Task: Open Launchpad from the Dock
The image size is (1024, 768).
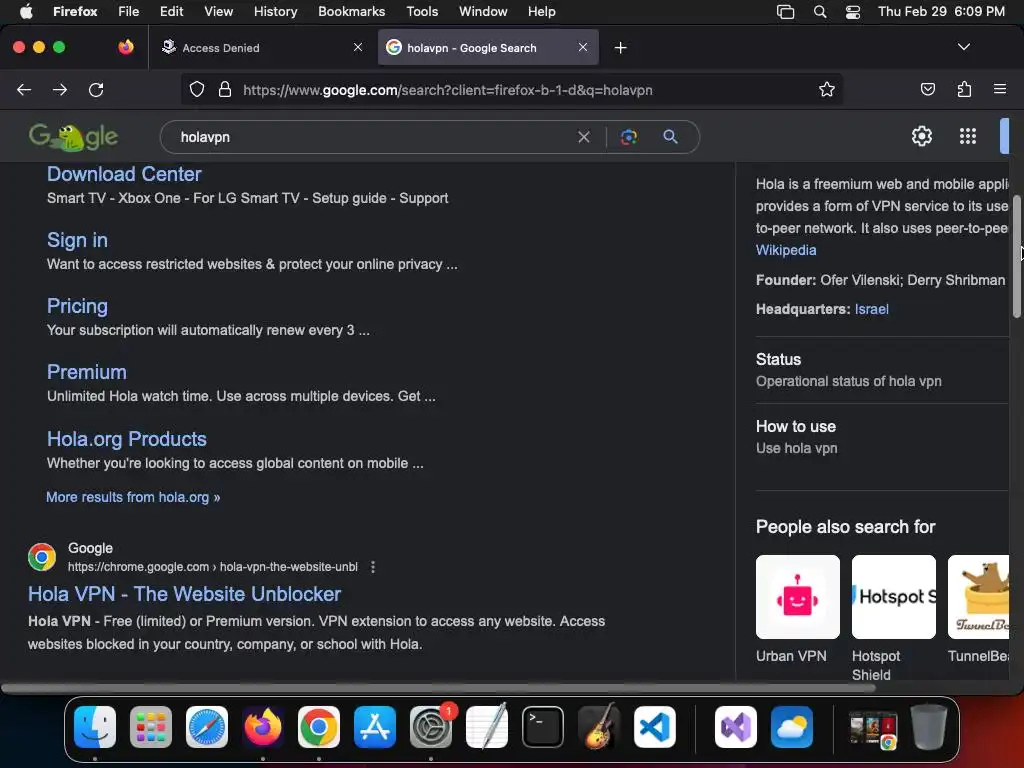Action: (151, 727)
